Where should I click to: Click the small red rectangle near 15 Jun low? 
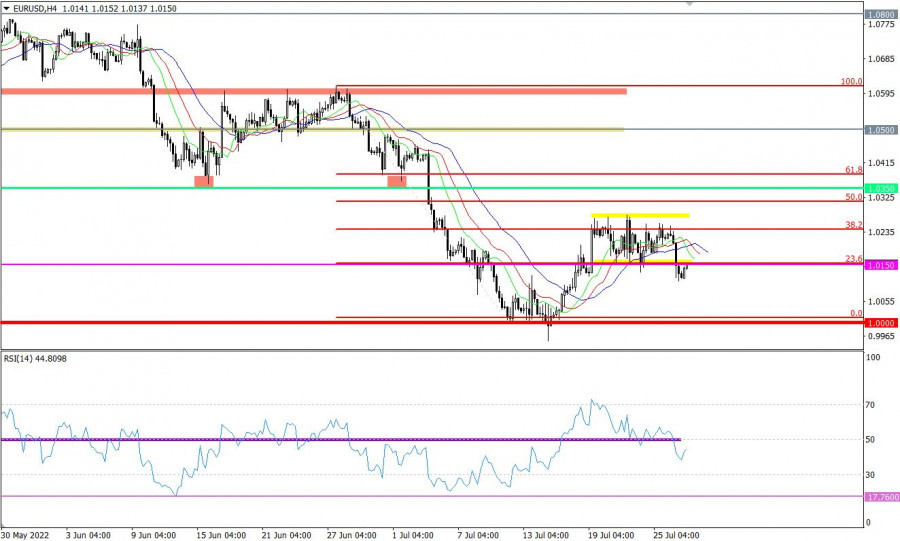coord(204,181)
